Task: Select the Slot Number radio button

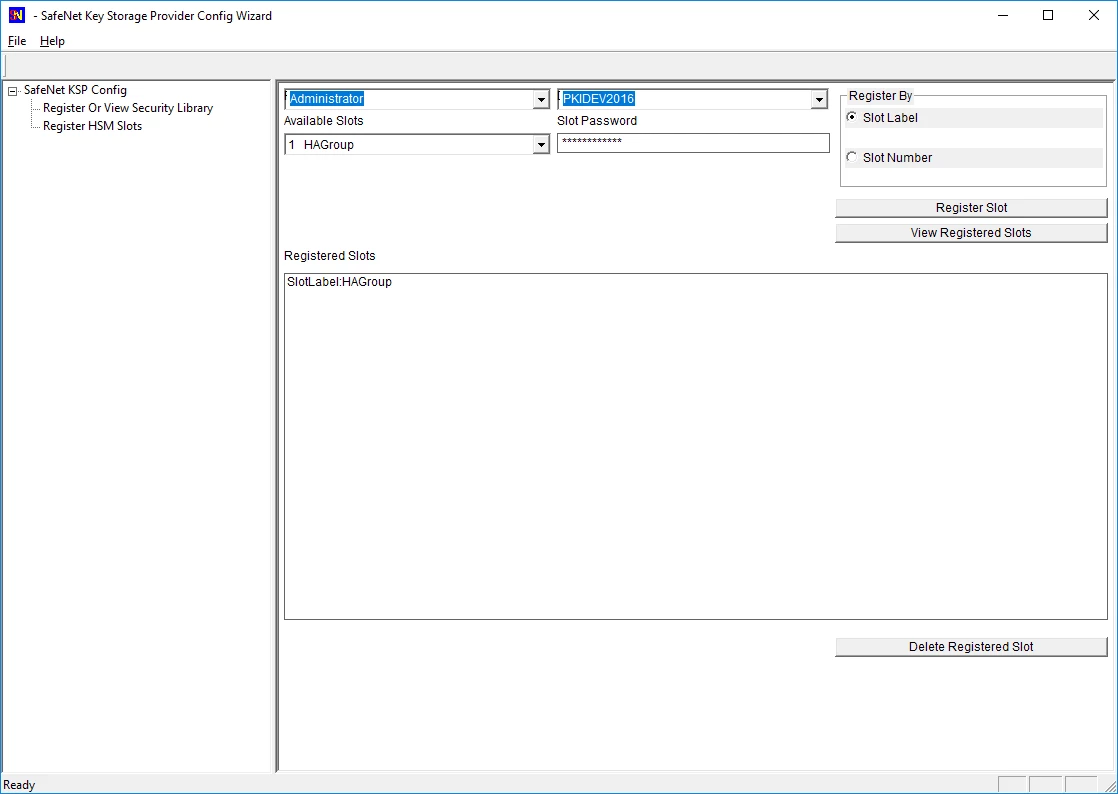Action: point(852,157)
